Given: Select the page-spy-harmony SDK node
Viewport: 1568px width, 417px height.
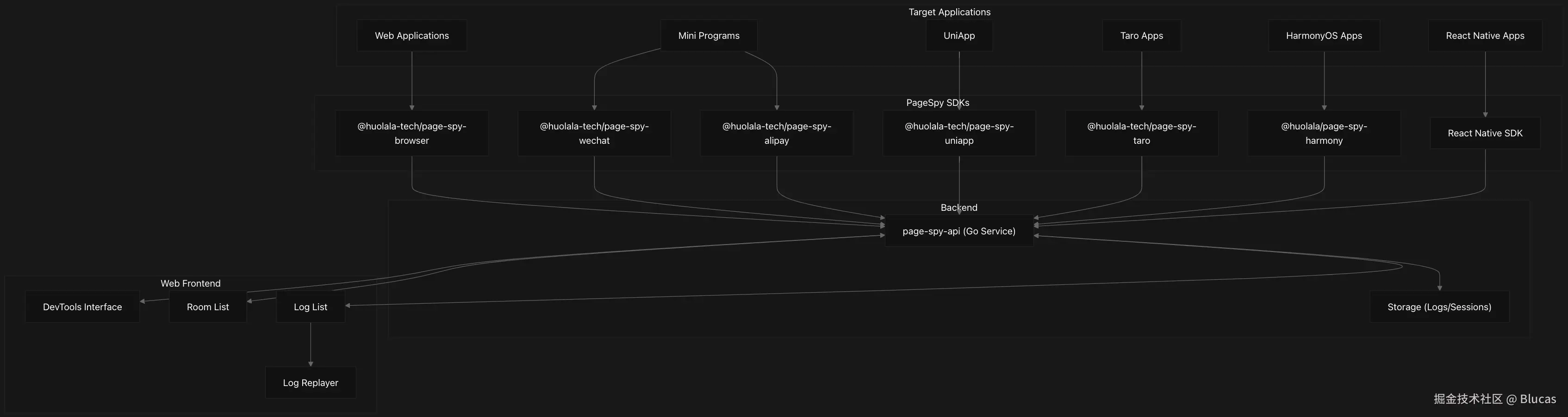Looking at the screenshot, I should tap(1324, 133).
